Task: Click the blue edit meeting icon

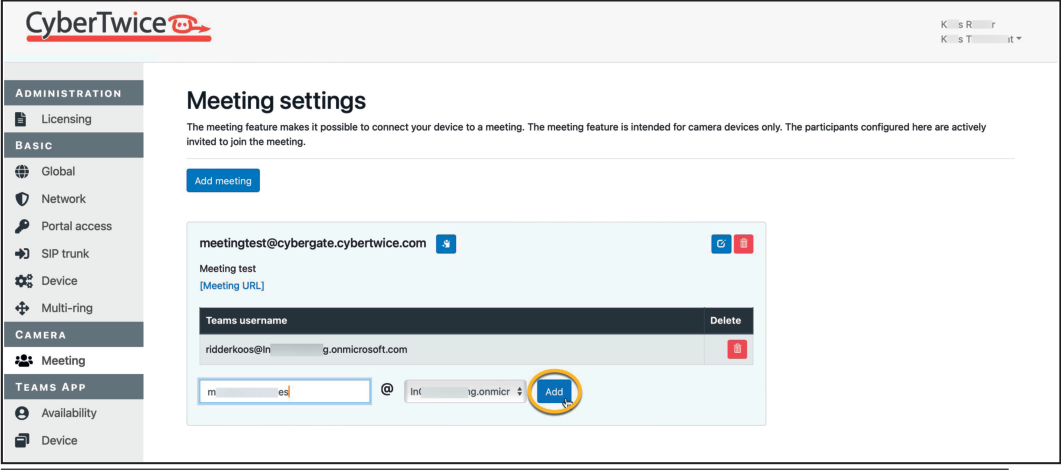Action: 721,244
